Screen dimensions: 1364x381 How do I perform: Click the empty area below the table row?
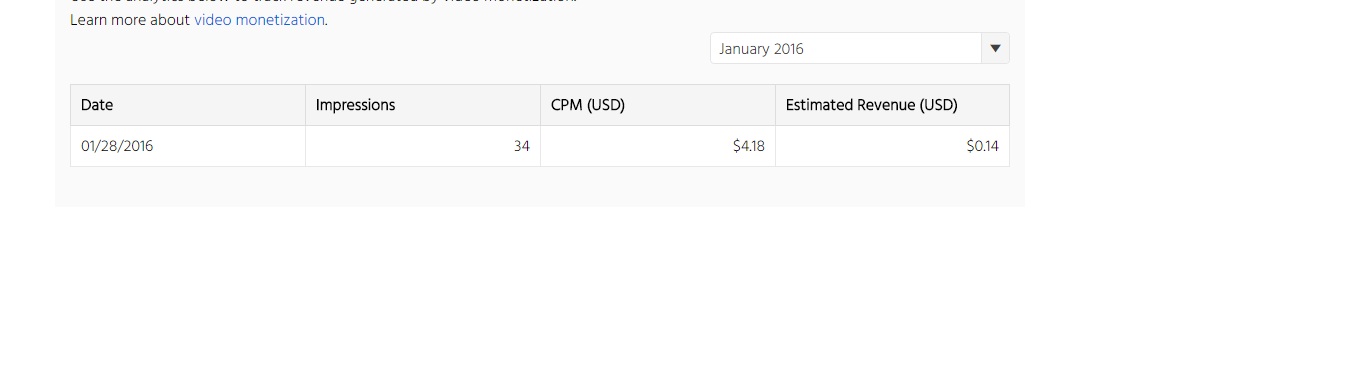540,187
